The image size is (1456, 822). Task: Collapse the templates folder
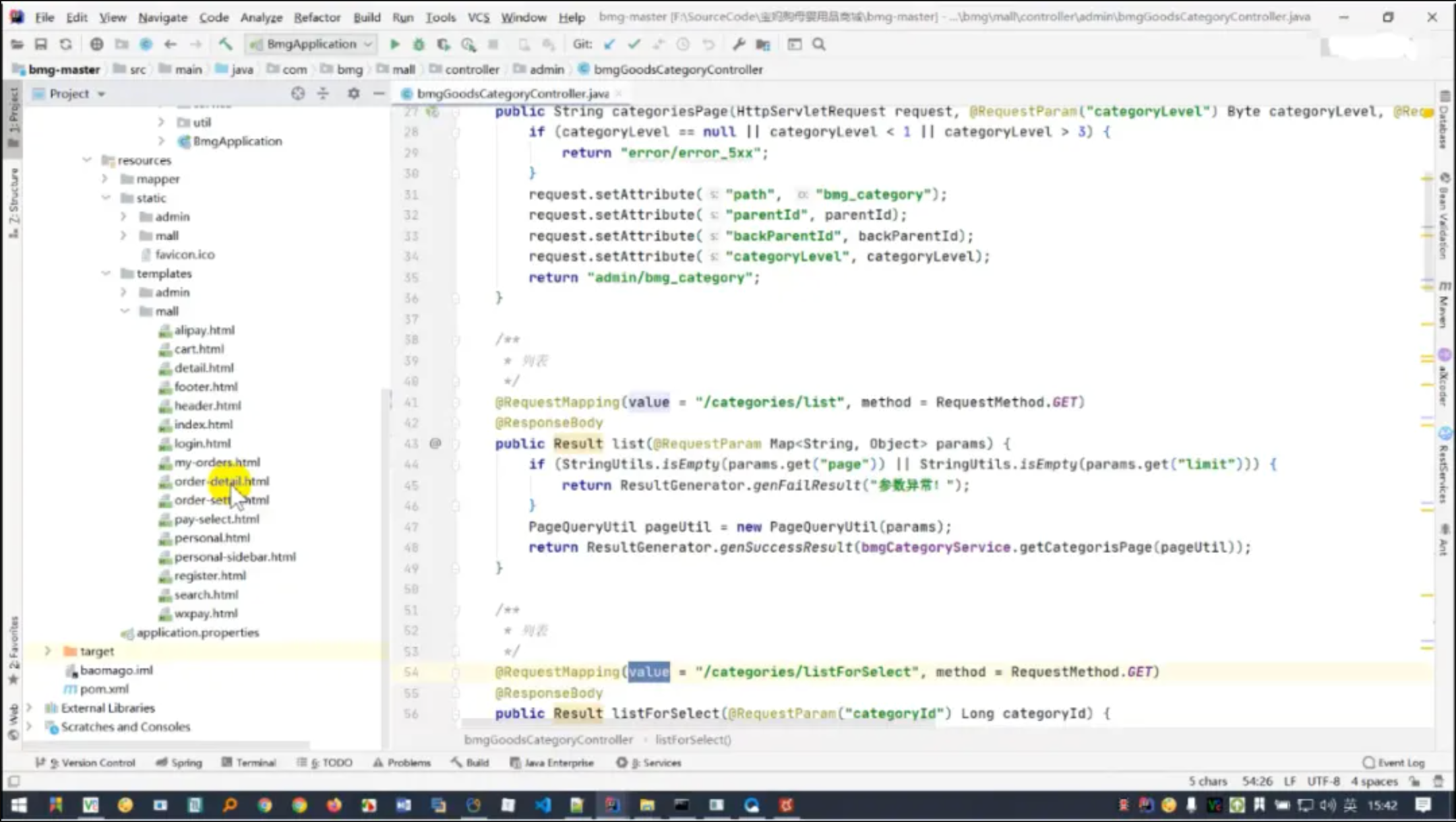click(x=106, y=274)
